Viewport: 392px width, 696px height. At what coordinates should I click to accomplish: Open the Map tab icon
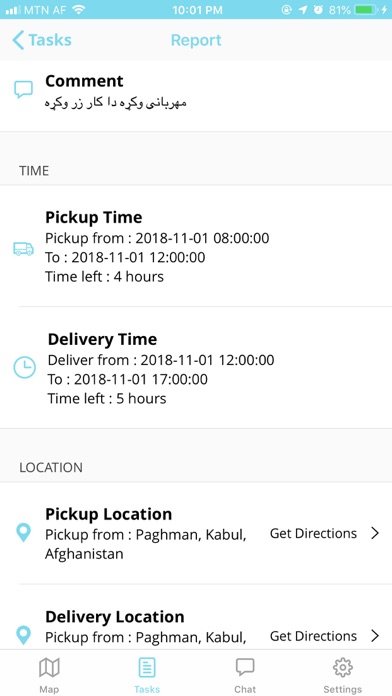49,668
